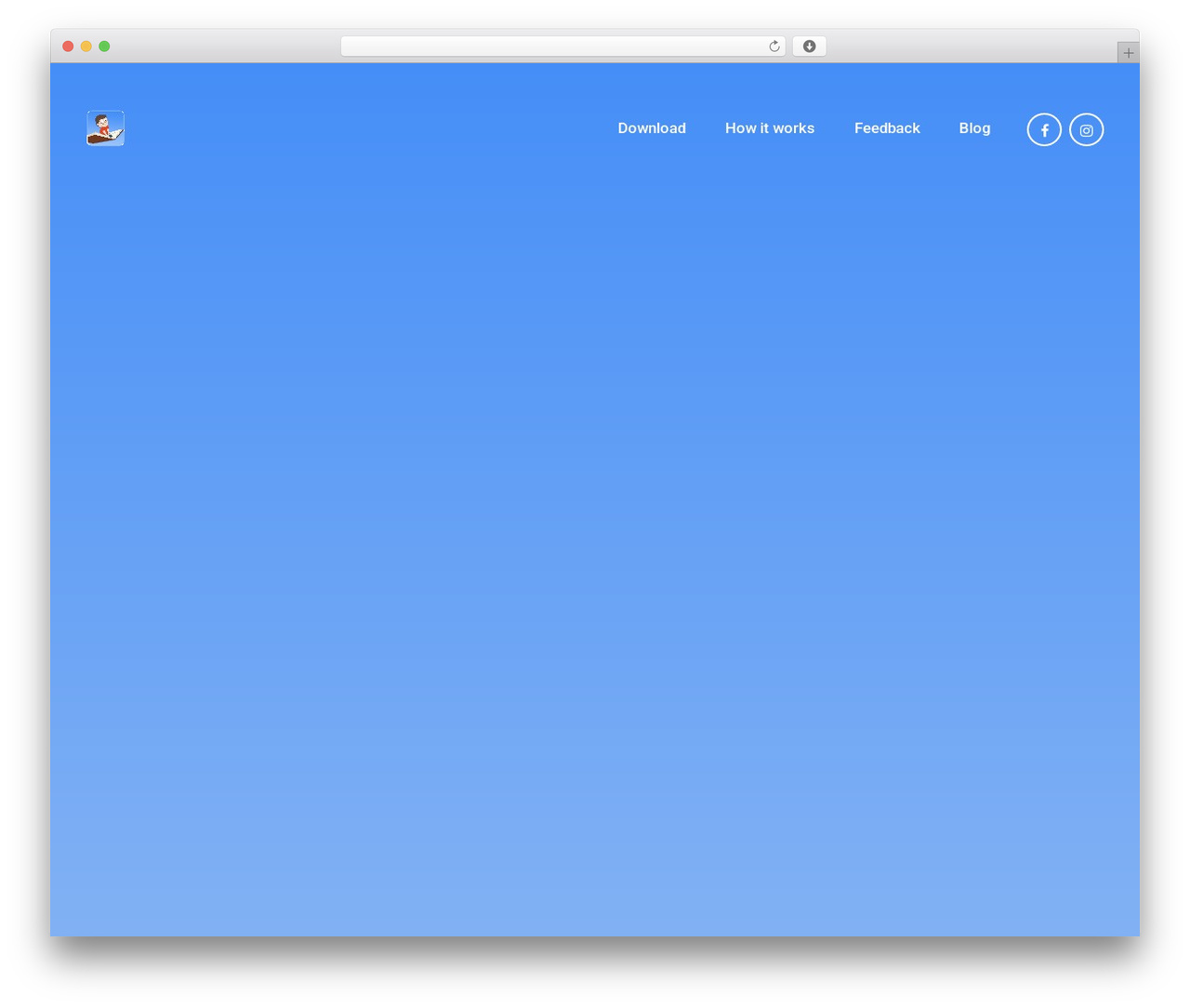Minimize the window with the yellow button
The width and height of the screenshot is (1190, 1008).
(x=86, y=46)
